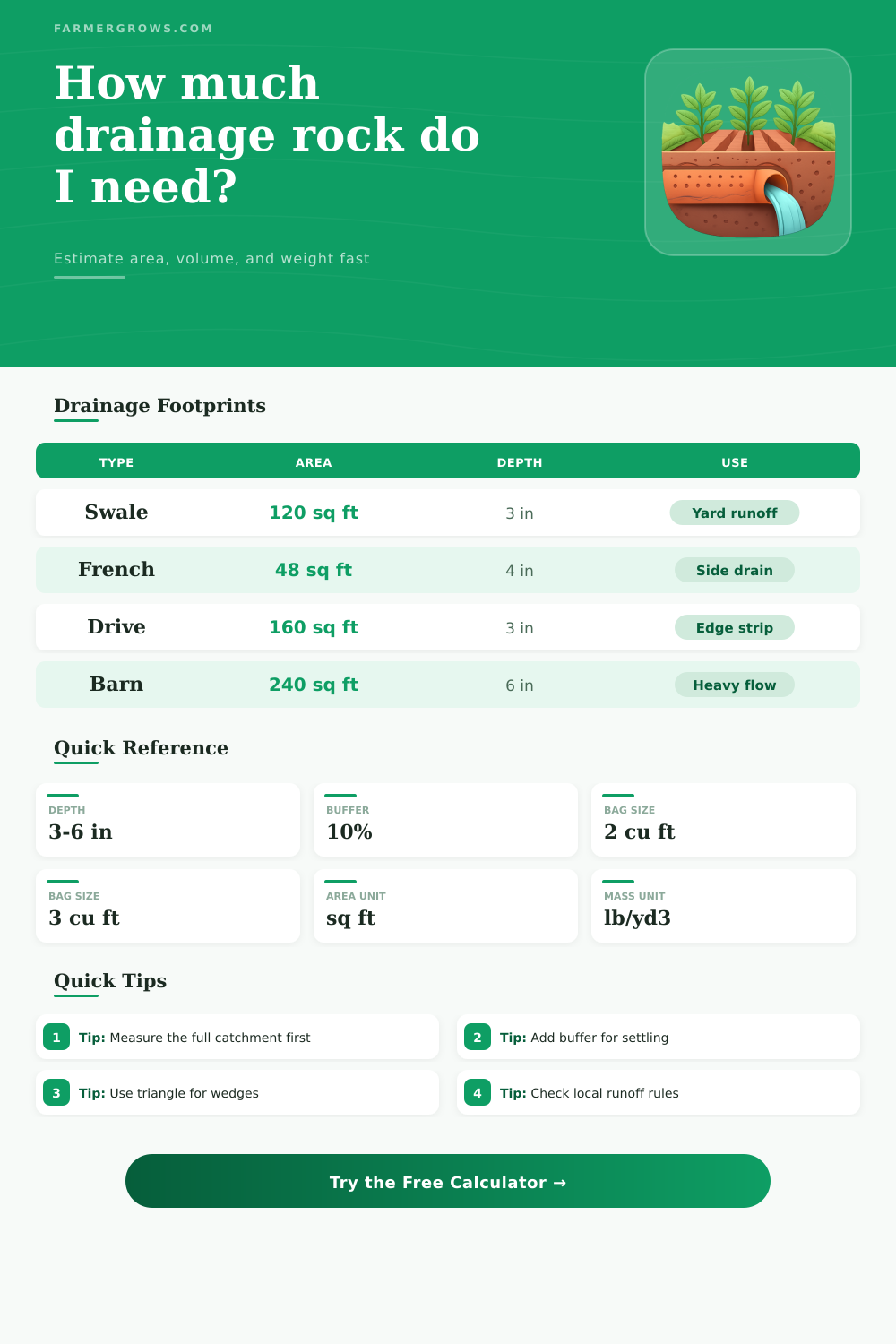The width and height of the screenshot is (896, 1344).
Task: Click tip number 4 badge
Action: coord(478,1092)
